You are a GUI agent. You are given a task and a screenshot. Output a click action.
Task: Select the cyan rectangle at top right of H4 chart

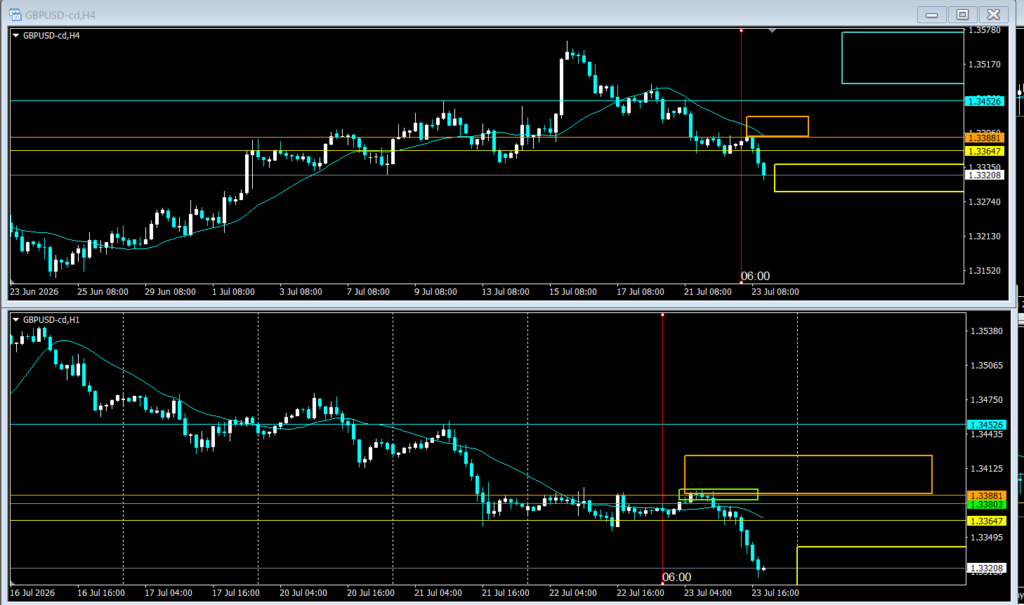903,57
